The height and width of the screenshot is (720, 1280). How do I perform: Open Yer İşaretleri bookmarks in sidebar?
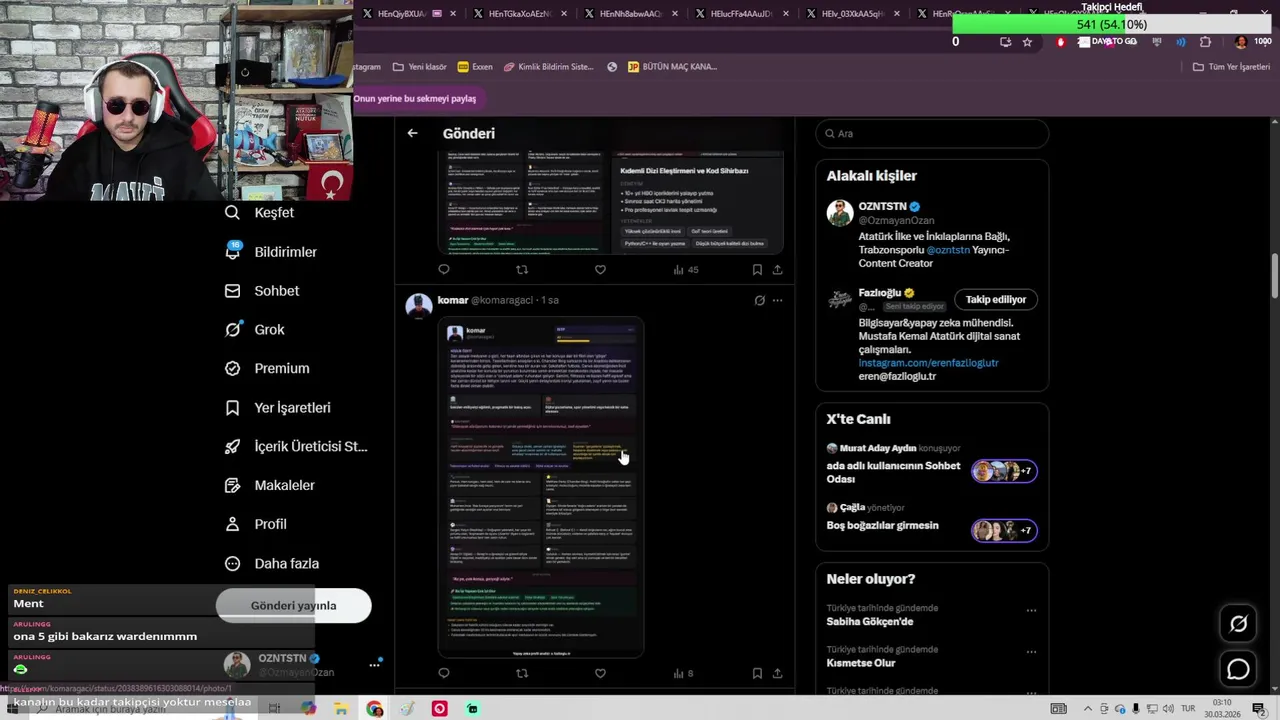278,408
